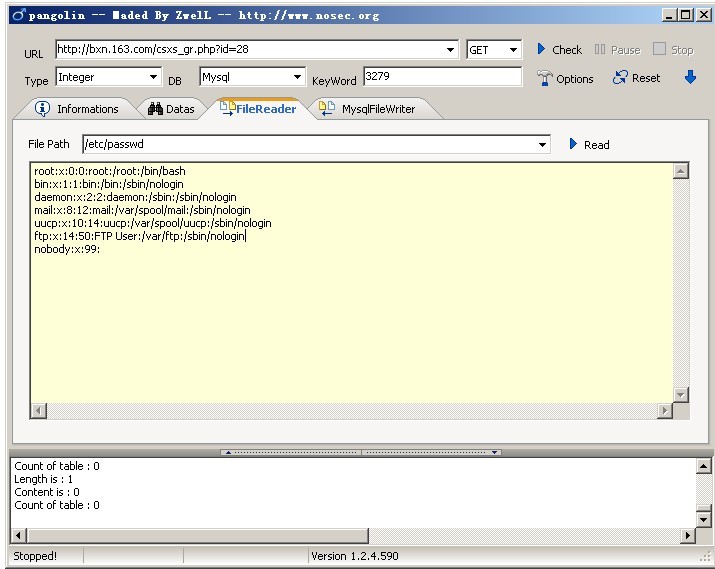Click the mail:x:8:12 line

(142, 210)
